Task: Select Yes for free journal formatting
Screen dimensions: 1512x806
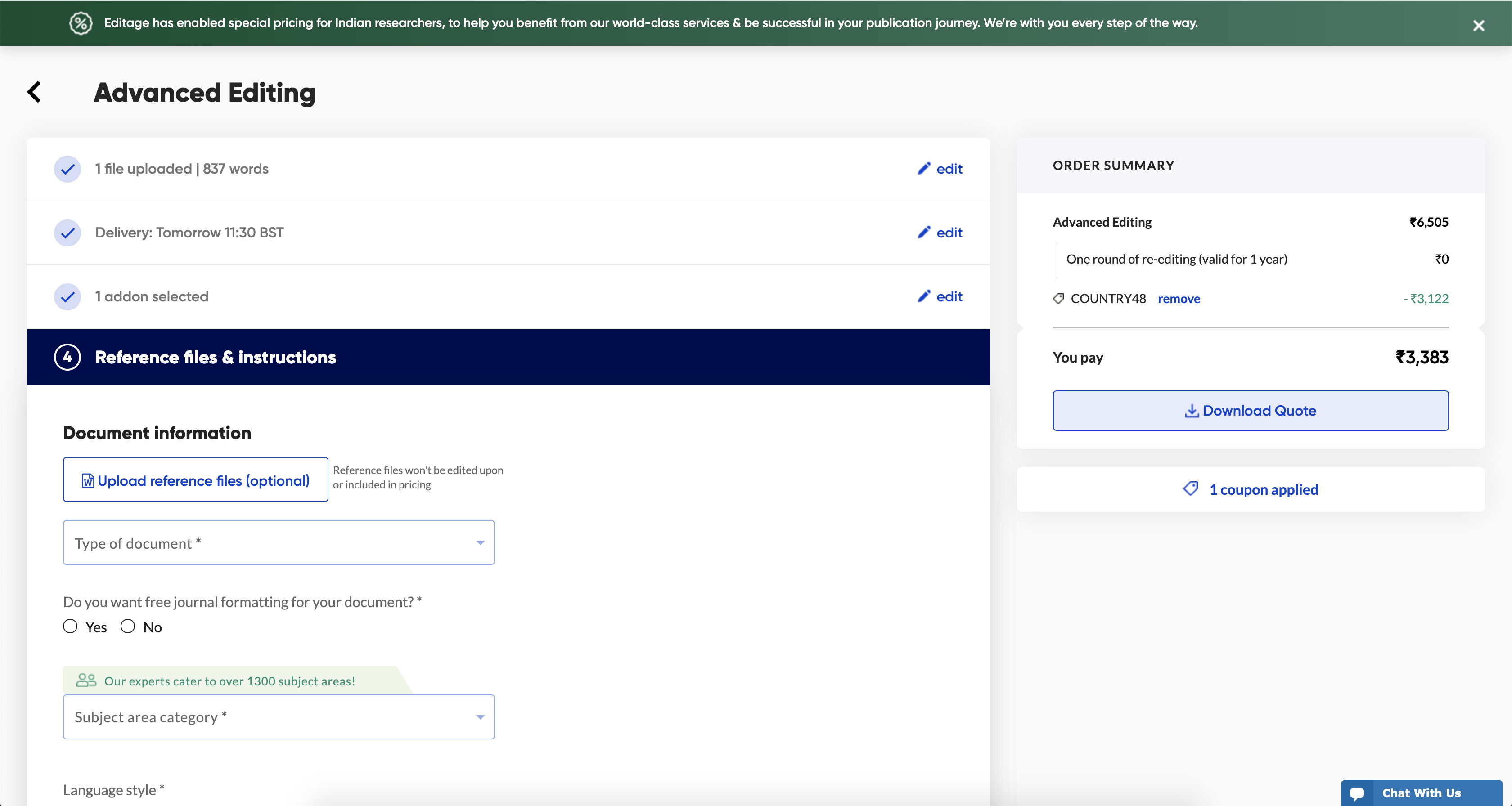Action: pyautogui.click(x=71, y=627)
